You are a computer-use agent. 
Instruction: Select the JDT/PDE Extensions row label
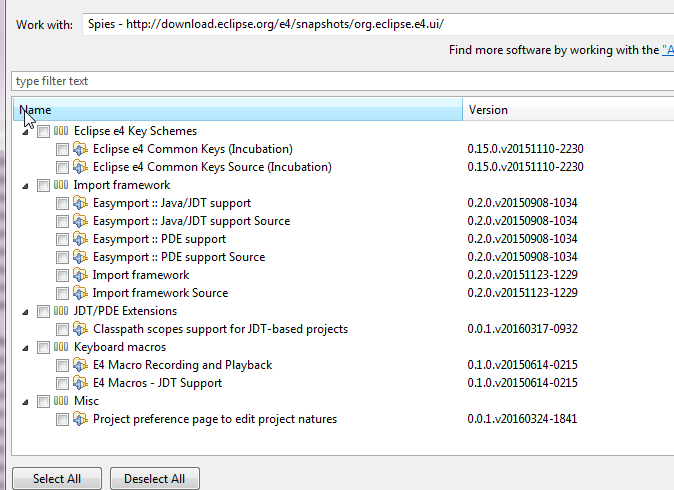point(126,311)
